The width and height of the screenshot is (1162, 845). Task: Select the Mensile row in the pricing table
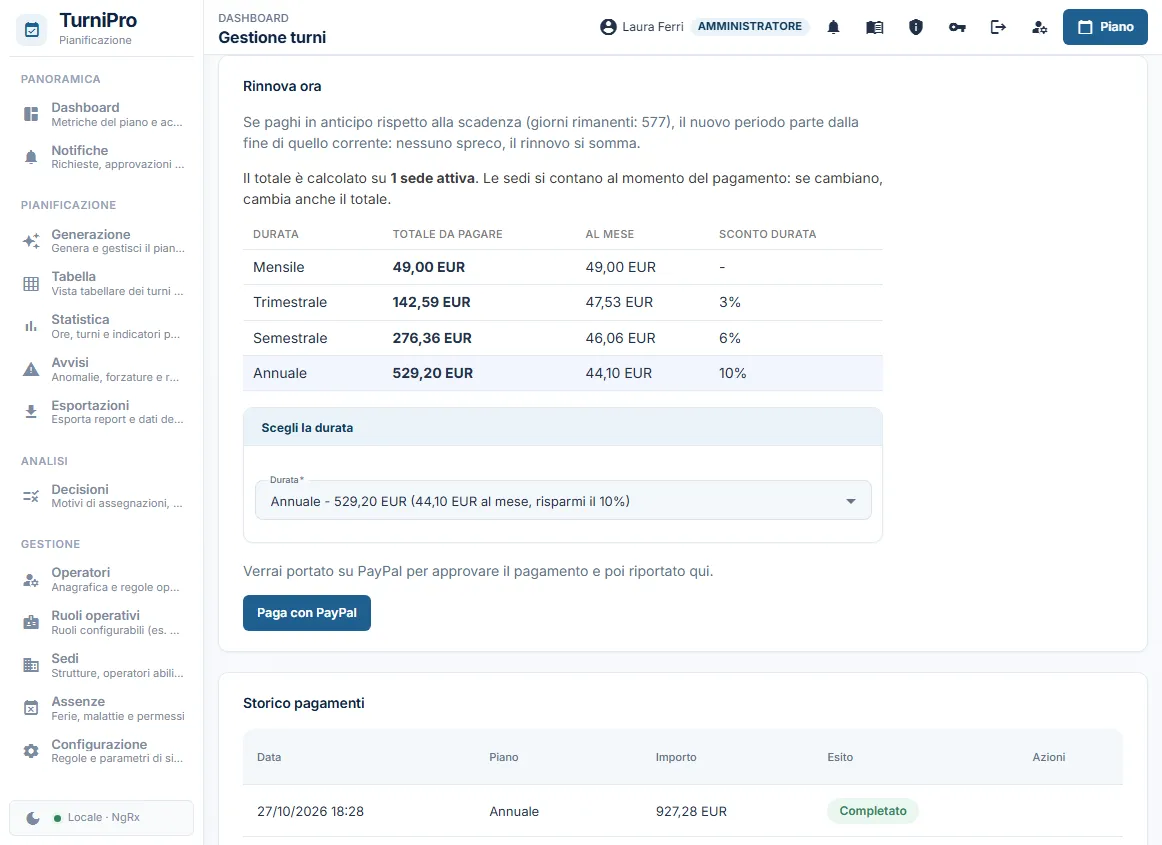click(562, 267)
